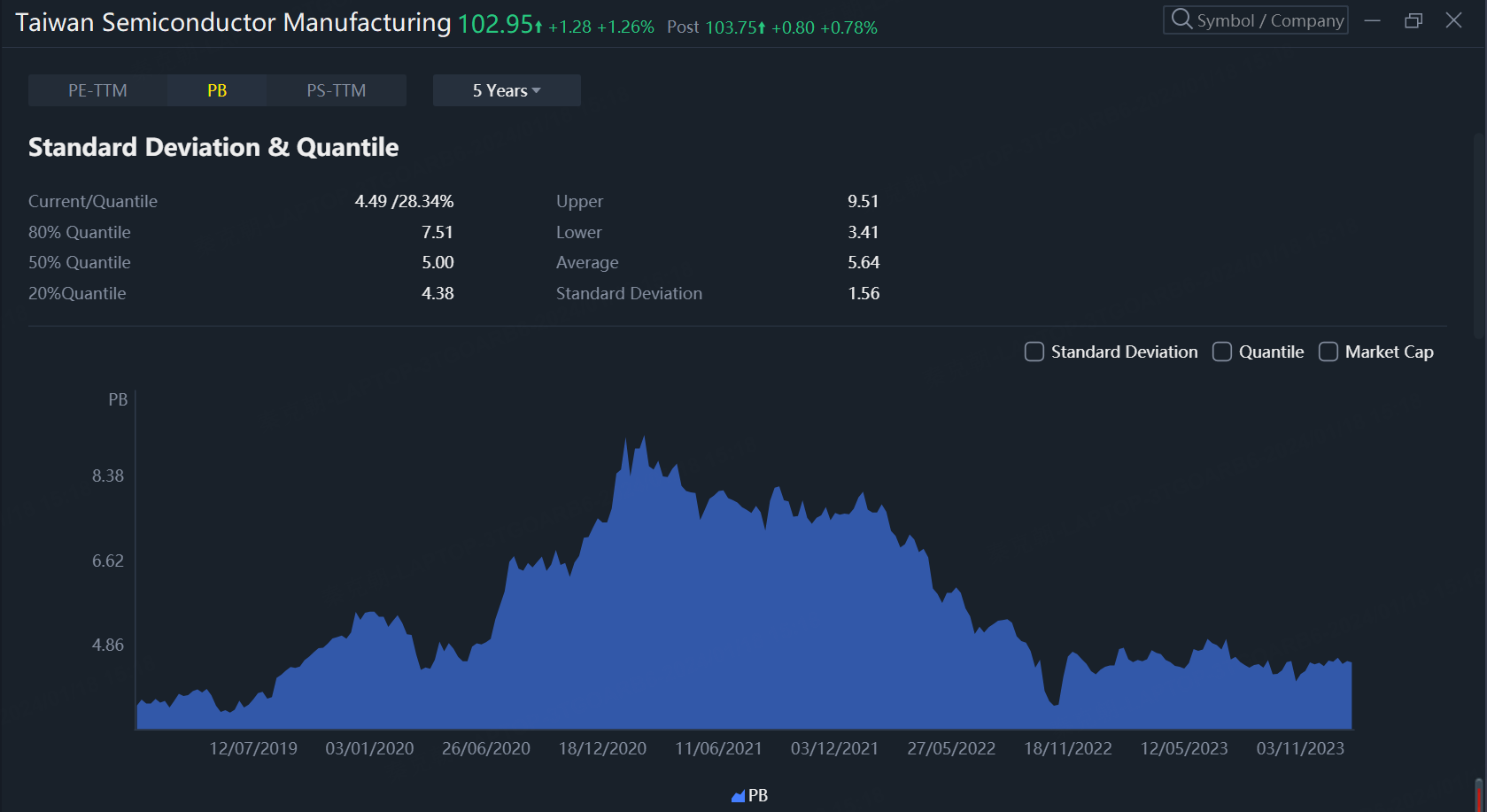
Task: Select the PB tab
Action: coord(217,90)
